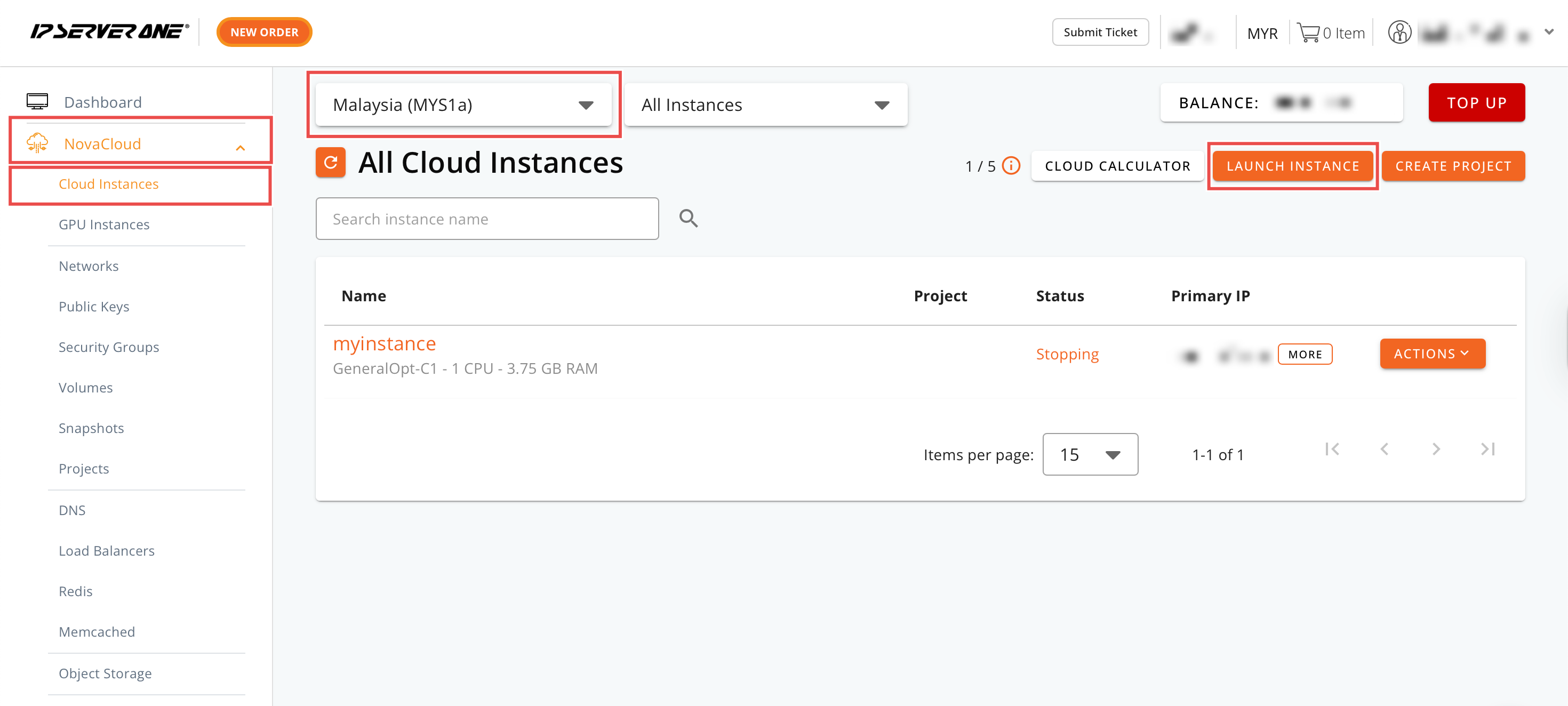Image resolution: width=1568 pixels, height=706 pixels.
Task: Click the BALANCE display box
Action: [x=1281, y=102]
